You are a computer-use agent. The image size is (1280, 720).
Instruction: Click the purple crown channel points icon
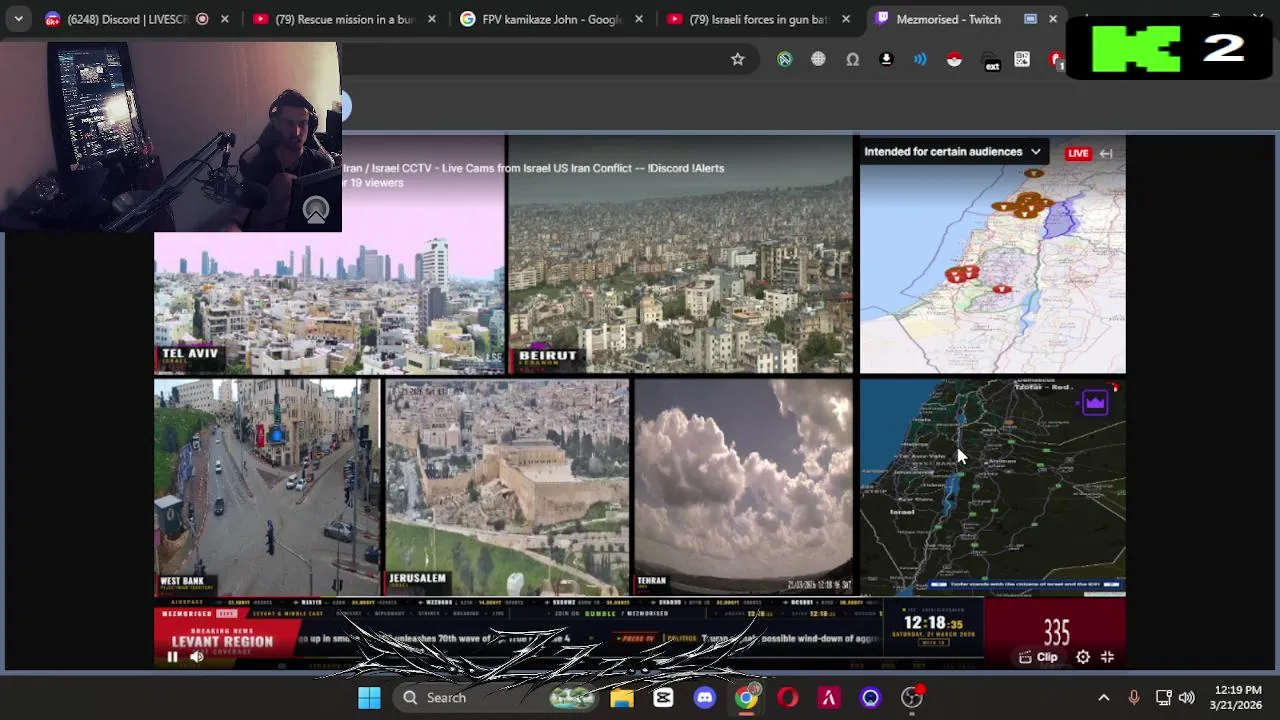(x=1095, y=403)
